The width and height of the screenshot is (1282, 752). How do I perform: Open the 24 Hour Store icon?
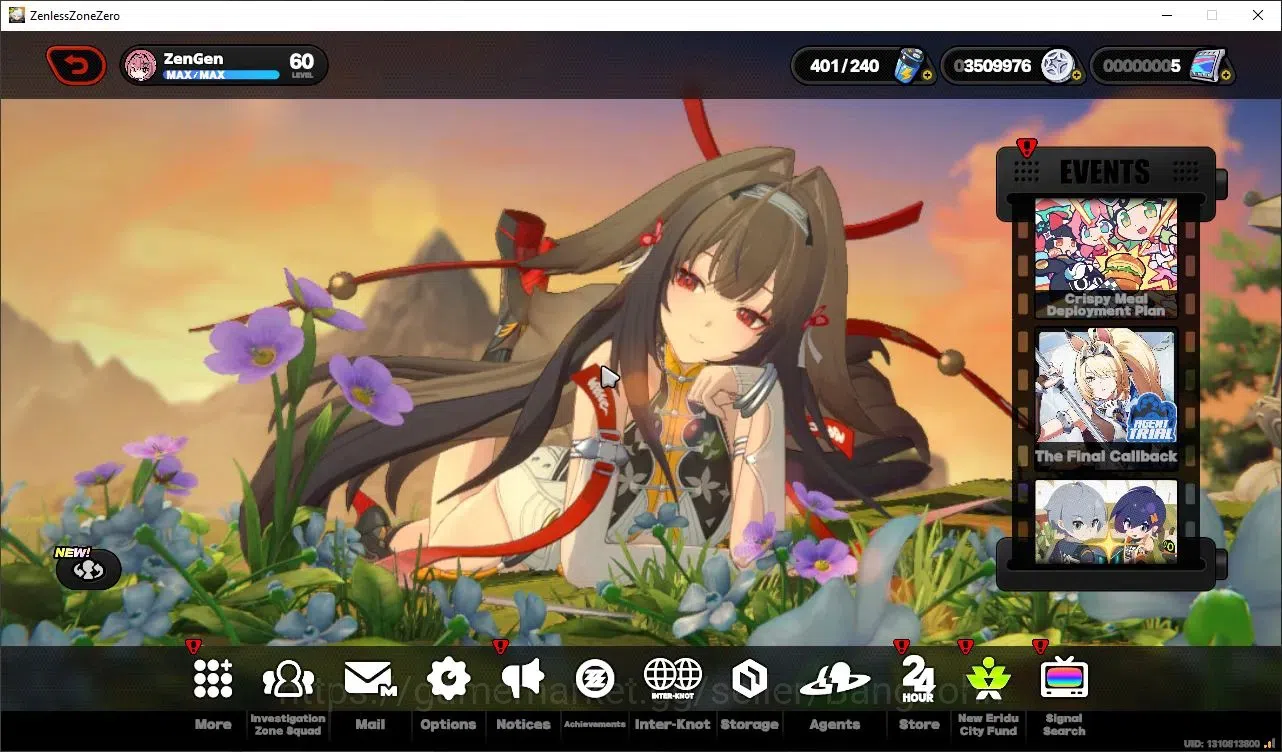918,679
